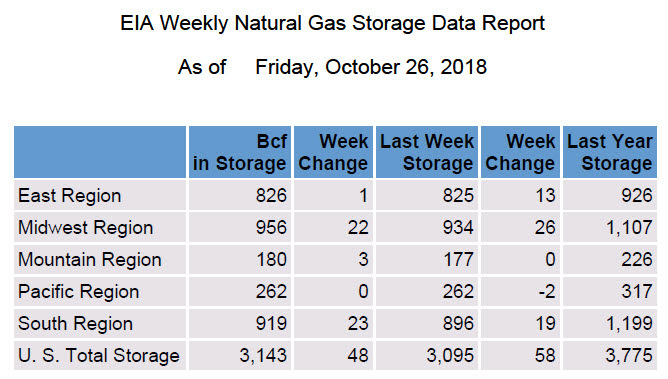Select the Last Week Storage column header

426,152
